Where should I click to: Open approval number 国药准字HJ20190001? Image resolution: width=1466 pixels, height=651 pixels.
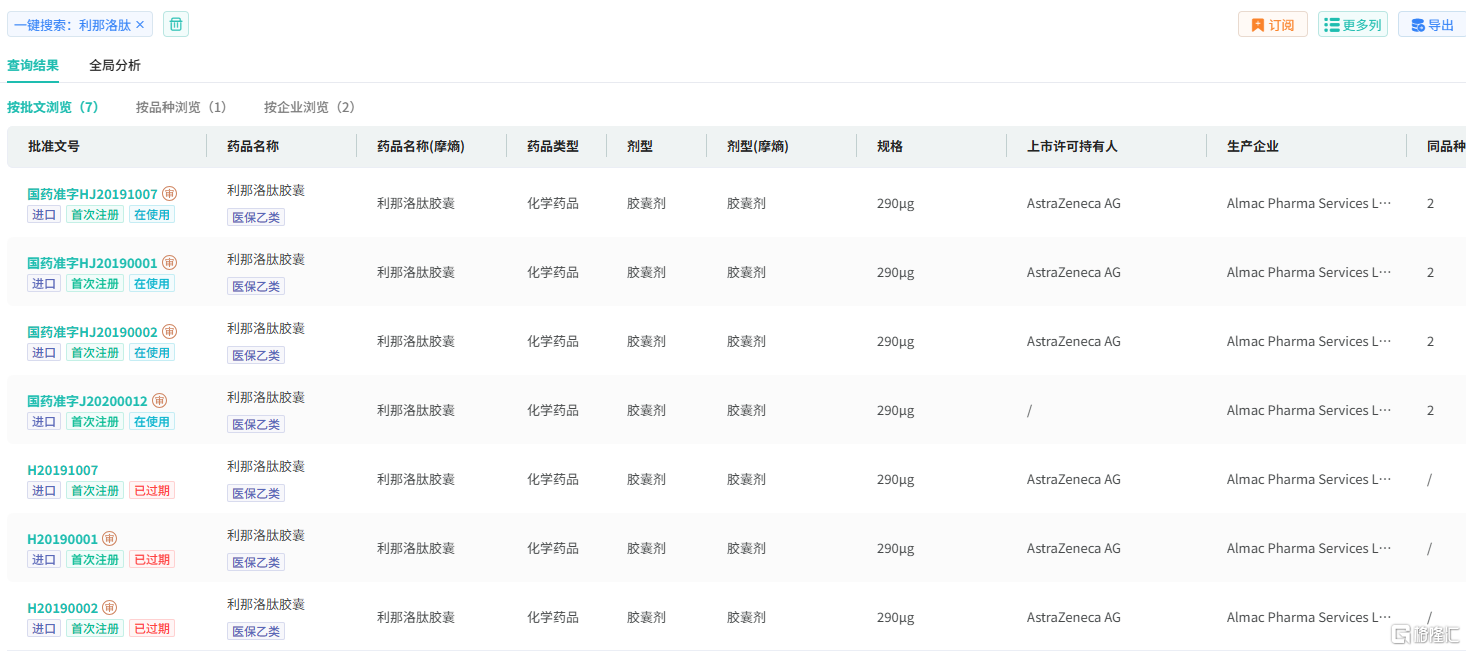coord(92,263)
